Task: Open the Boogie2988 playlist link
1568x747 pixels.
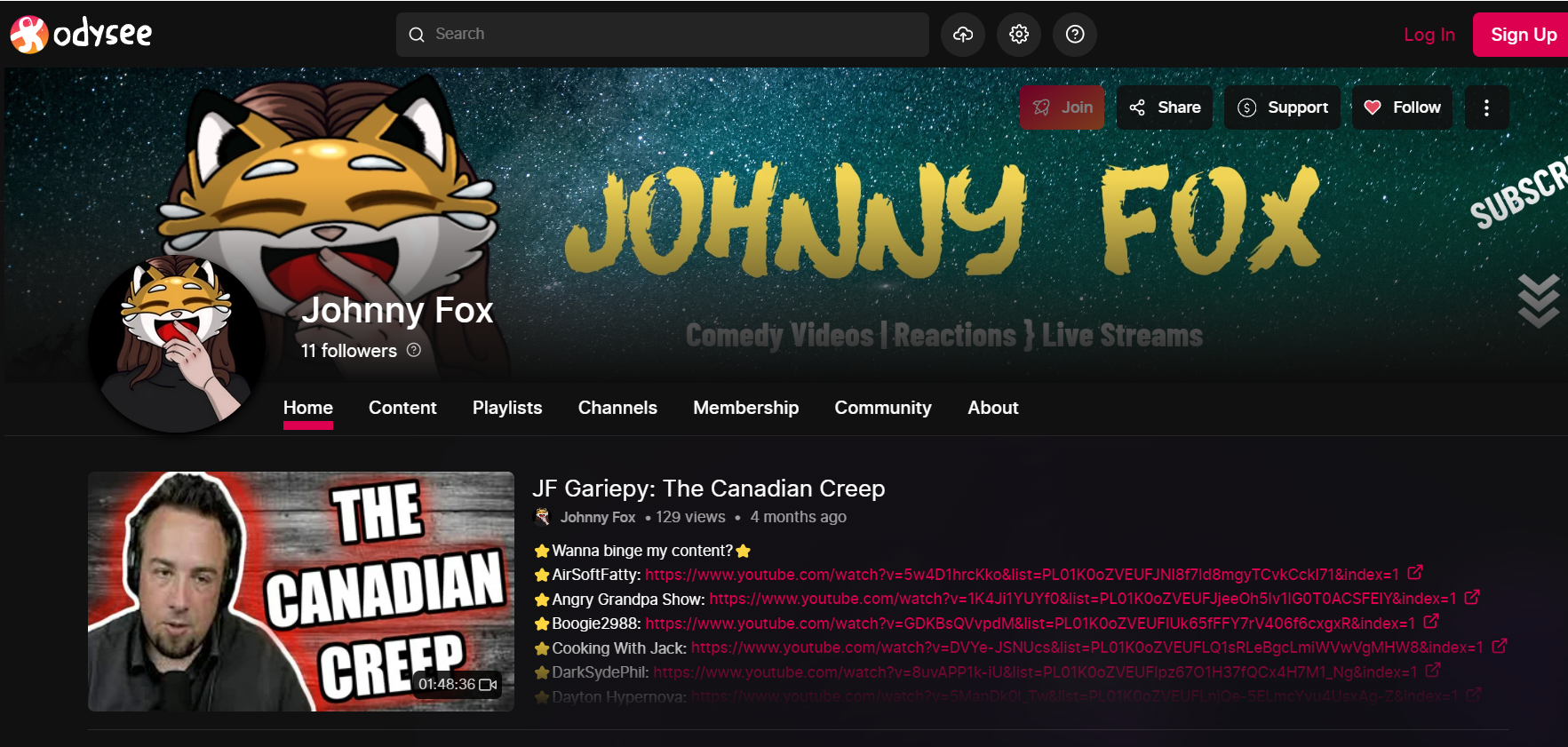Action: (1031, 624)
